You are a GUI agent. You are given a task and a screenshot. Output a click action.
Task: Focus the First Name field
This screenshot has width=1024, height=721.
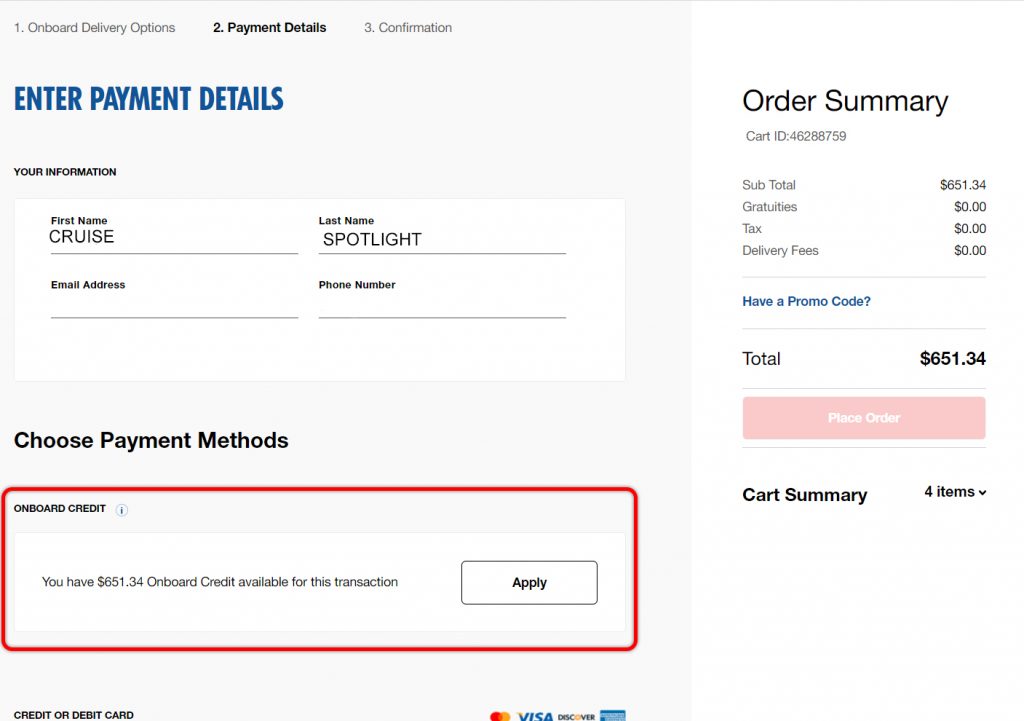pyautogui.click(x=174, y=238)
